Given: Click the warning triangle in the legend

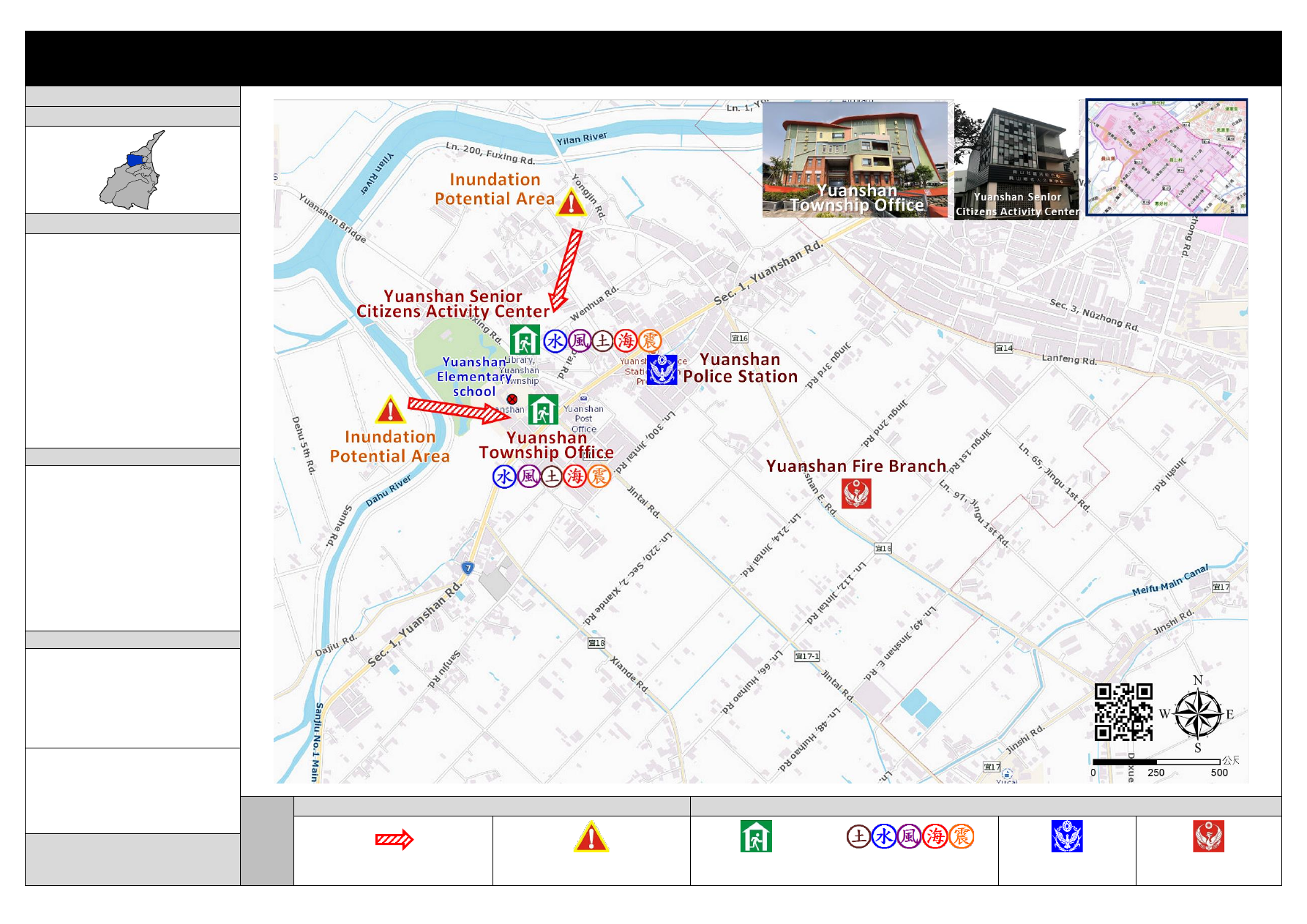Looking at the screenshot, I should click(x=591, y=837).
